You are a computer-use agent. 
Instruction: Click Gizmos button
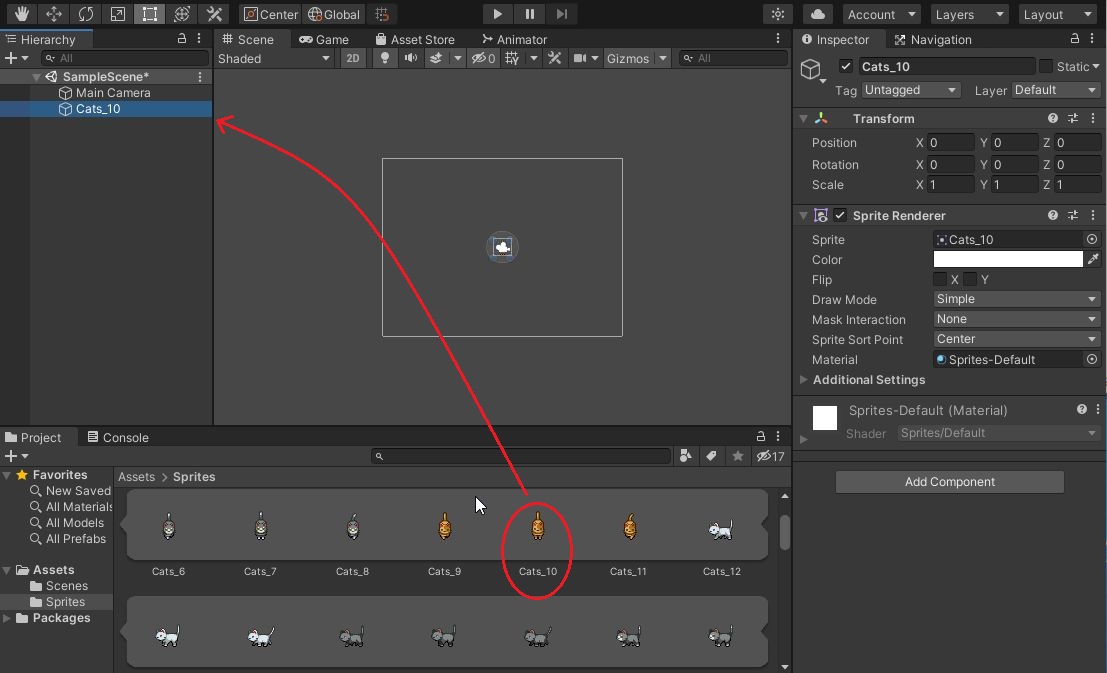628,59
